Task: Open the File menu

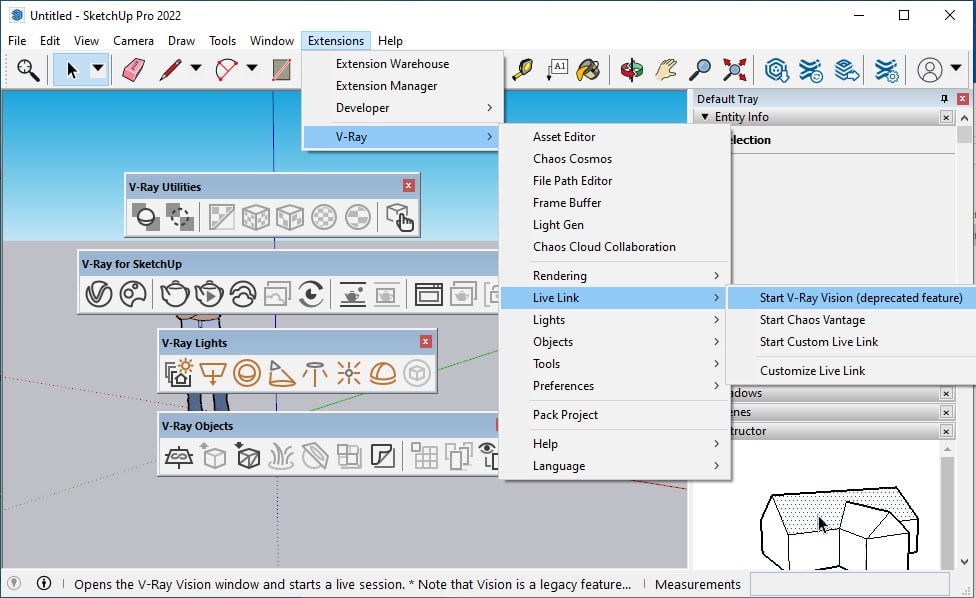Action: (17, 40)
